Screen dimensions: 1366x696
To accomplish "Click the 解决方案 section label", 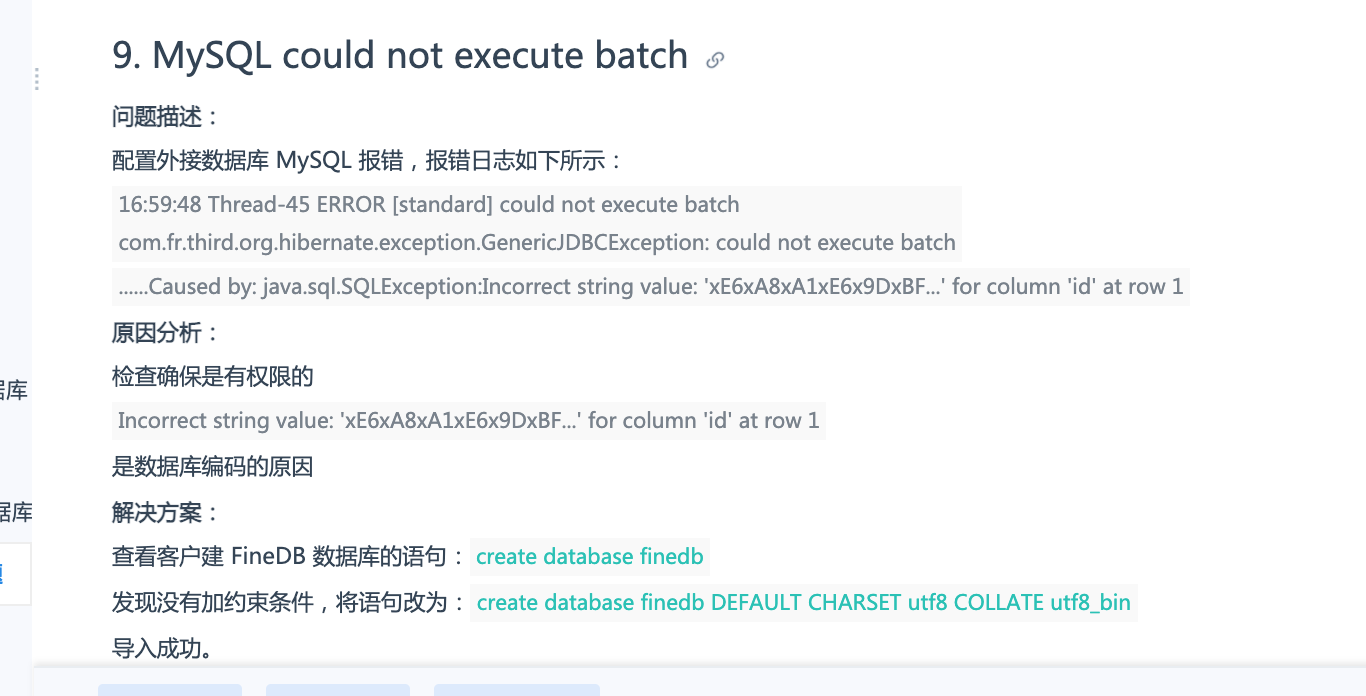I will 165,513.
